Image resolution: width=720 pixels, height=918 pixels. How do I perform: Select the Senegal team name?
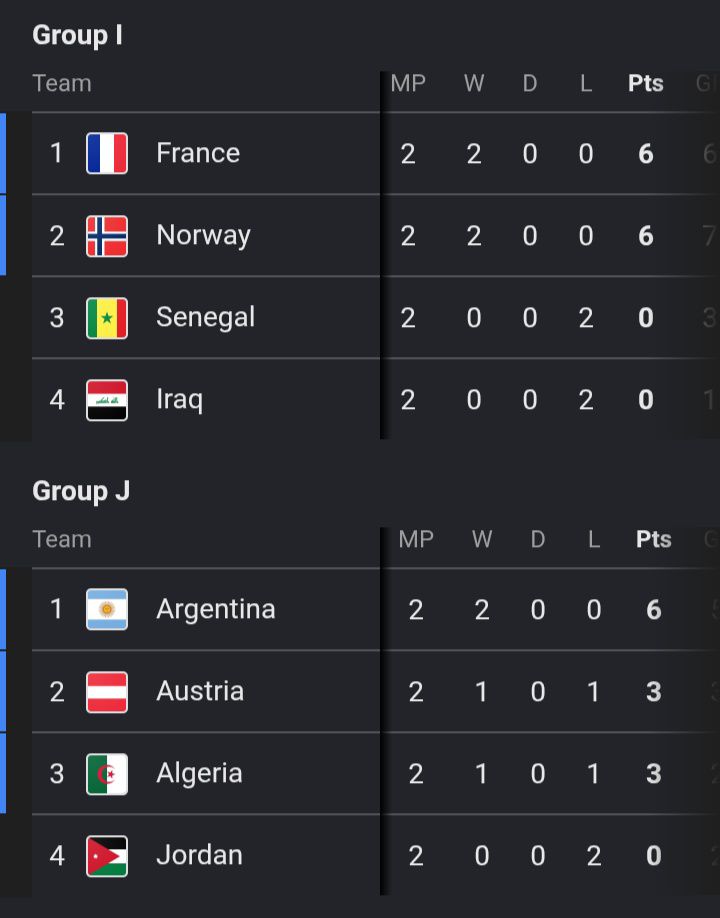[x=205, y=317]
